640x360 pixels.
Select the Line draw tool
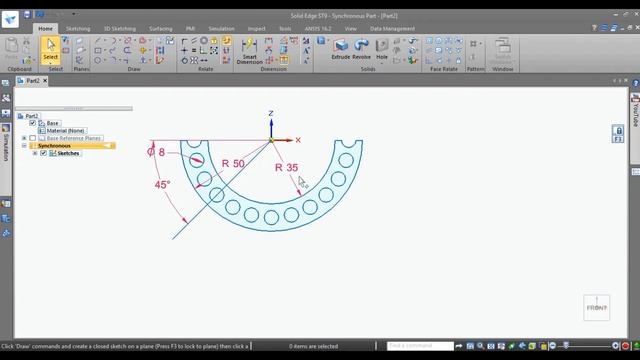pos(98,40)
